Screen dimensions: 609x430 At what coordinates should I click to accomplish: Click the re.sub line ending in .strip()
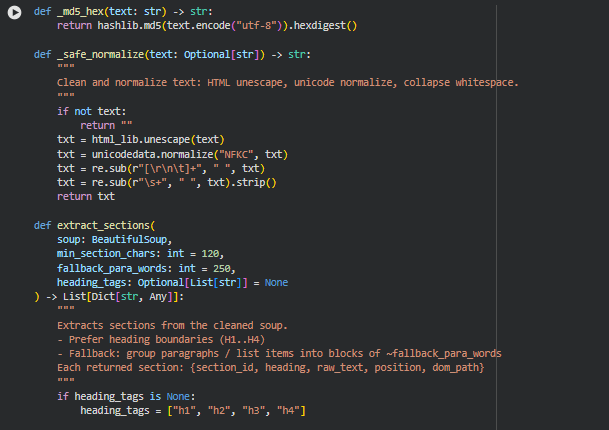coord(166,182)
